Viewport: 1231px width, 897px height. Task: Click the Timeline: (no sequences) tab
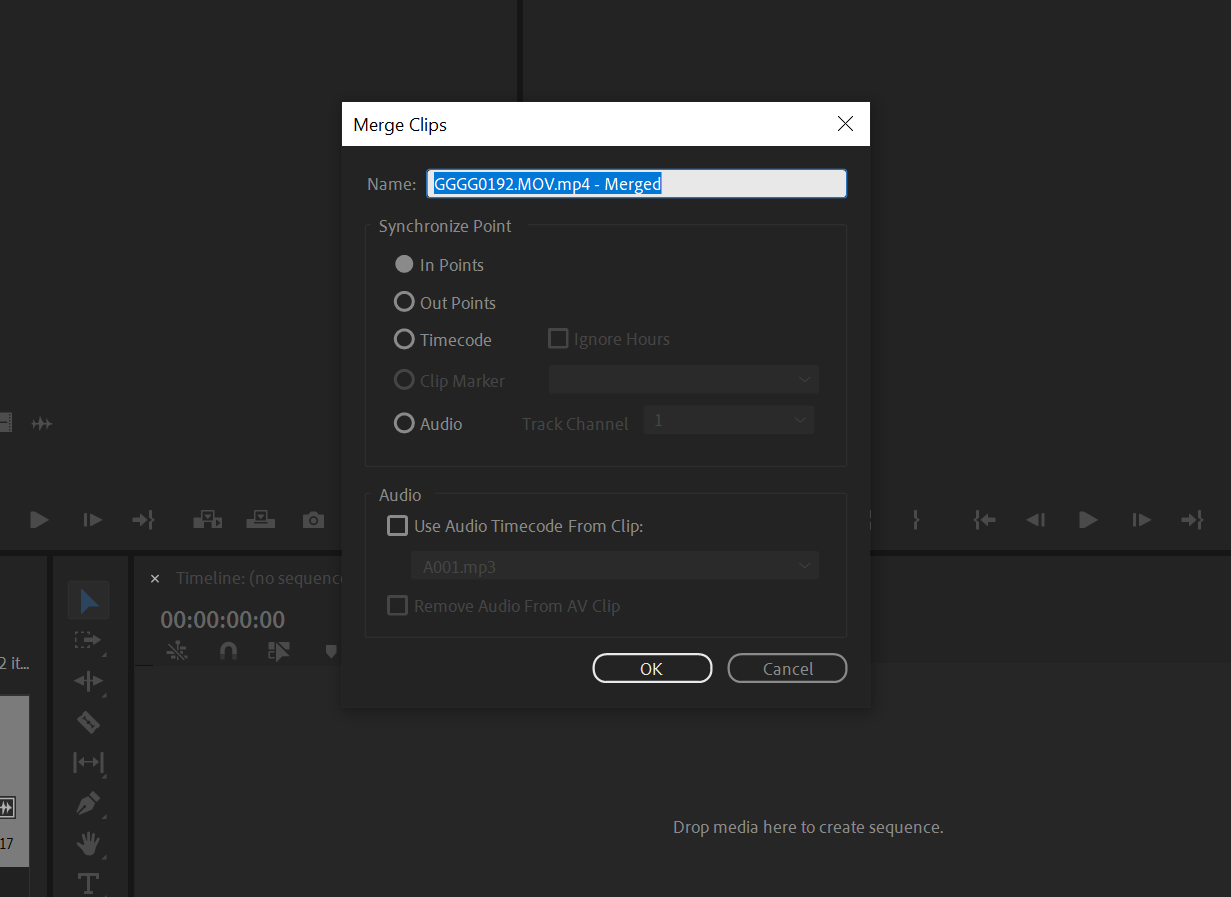(x=259, y=578)
